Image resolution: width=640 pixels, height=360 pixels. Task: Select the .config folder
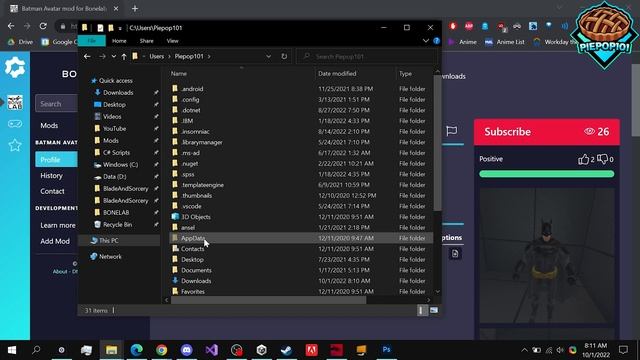301,99
